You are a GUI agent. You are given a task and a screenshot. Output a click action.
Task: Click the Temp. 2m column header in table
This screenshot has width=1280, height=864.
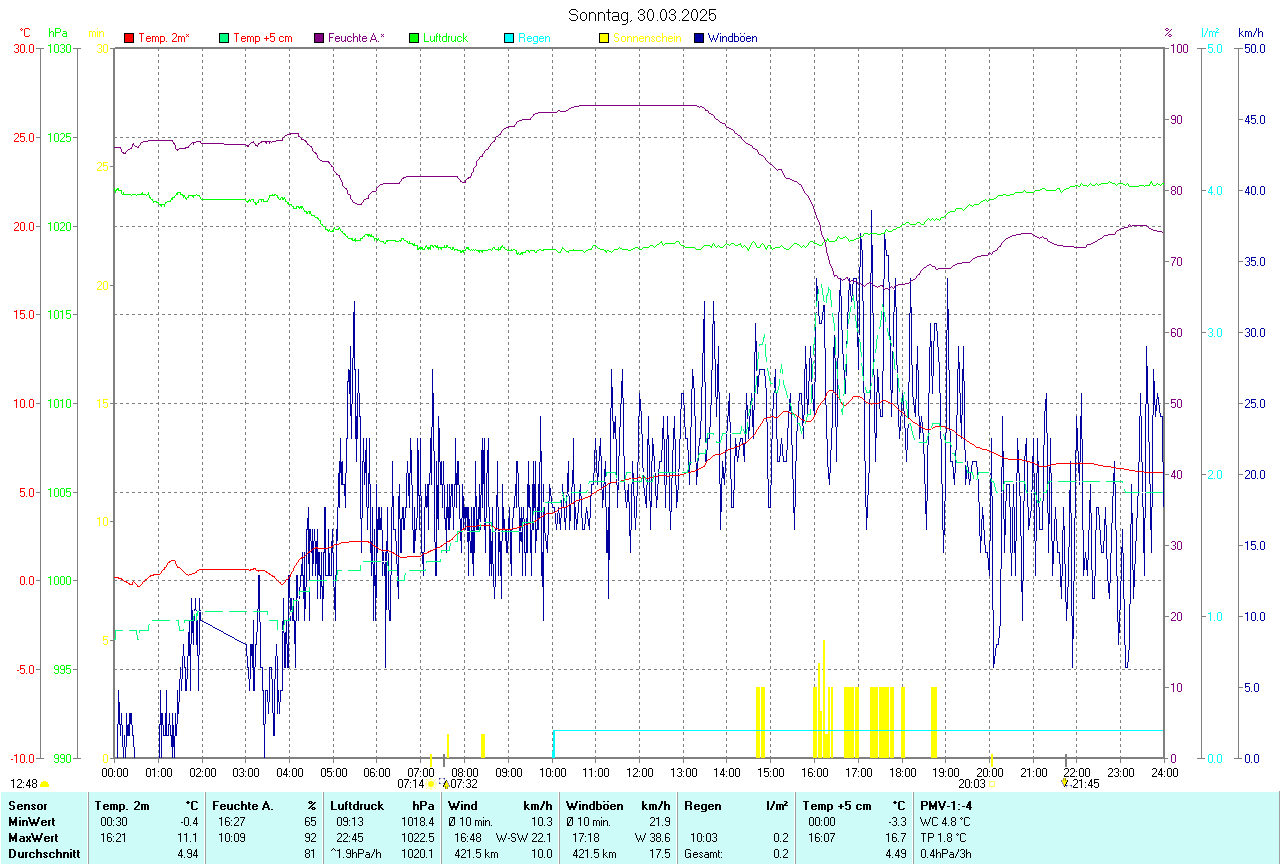pyautogui.click(x=122, y=805)
